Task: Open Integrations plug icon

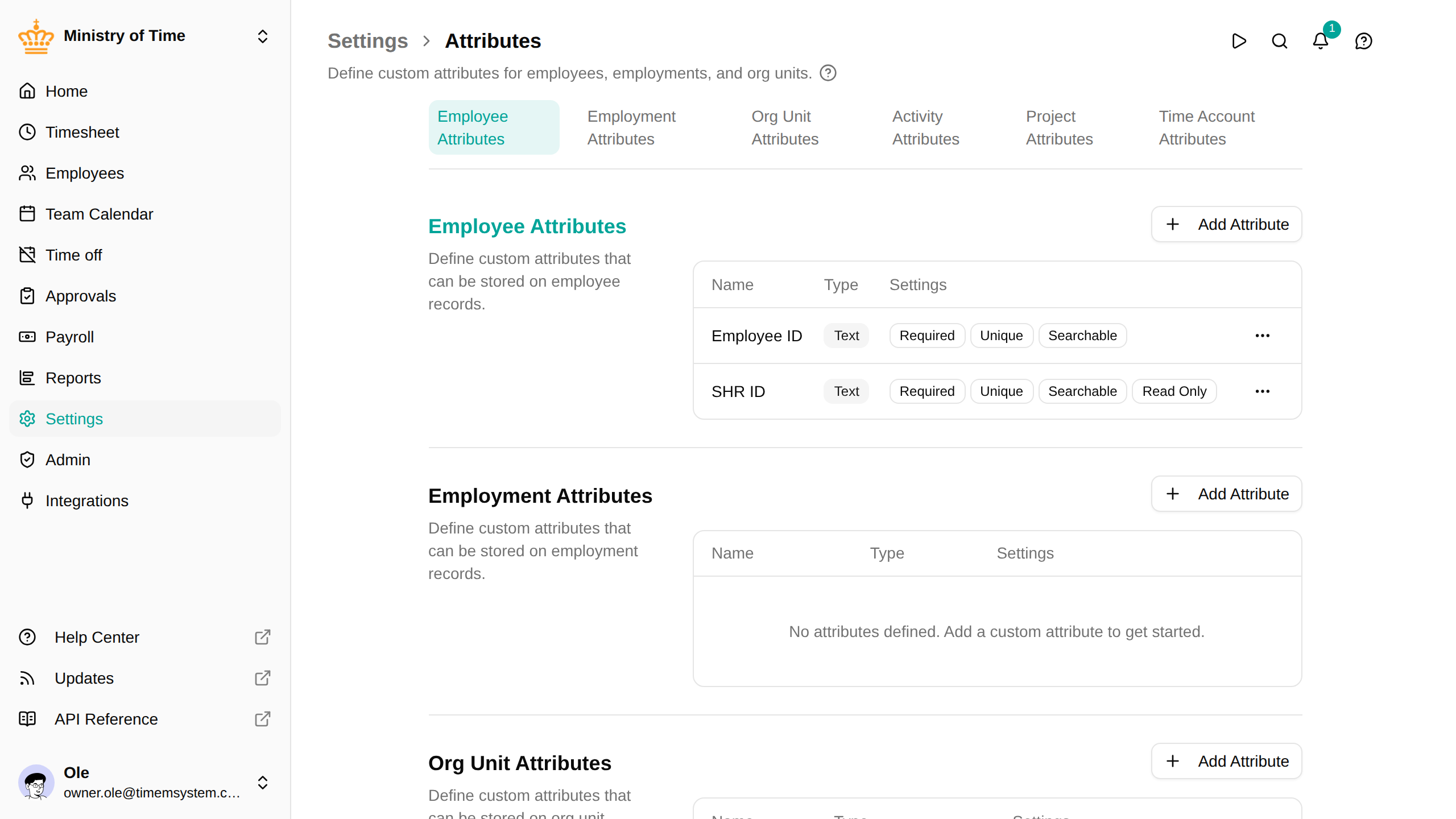Action: pos(27,500)
